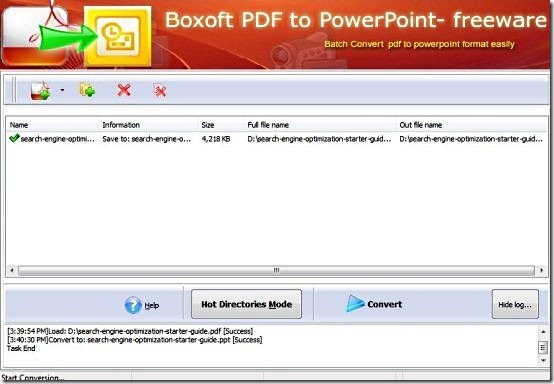Click the log panel scroll down arrow
The image size is (554, 384).
543,360
